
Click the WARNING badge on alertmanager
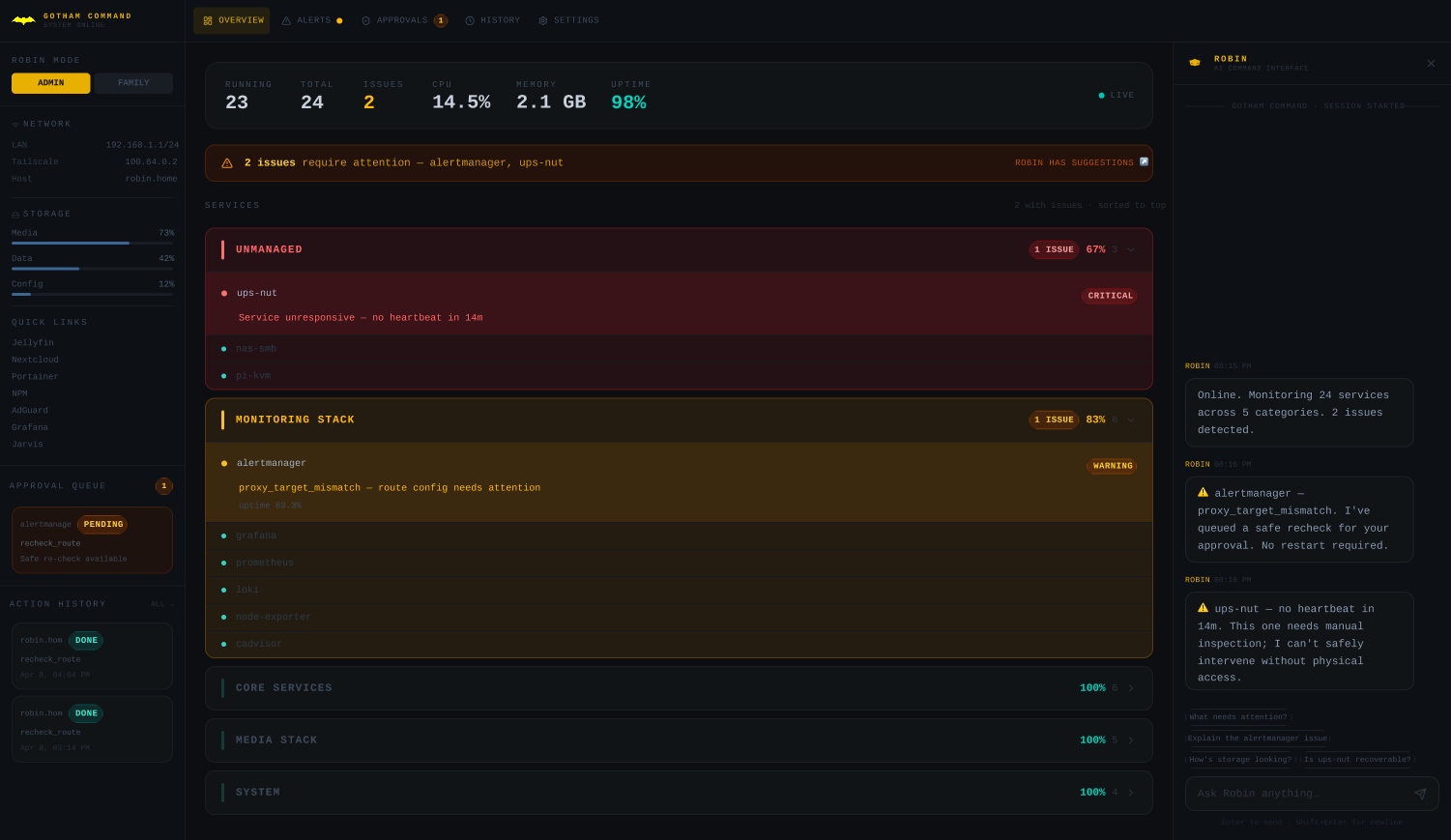coord(1113,466)
